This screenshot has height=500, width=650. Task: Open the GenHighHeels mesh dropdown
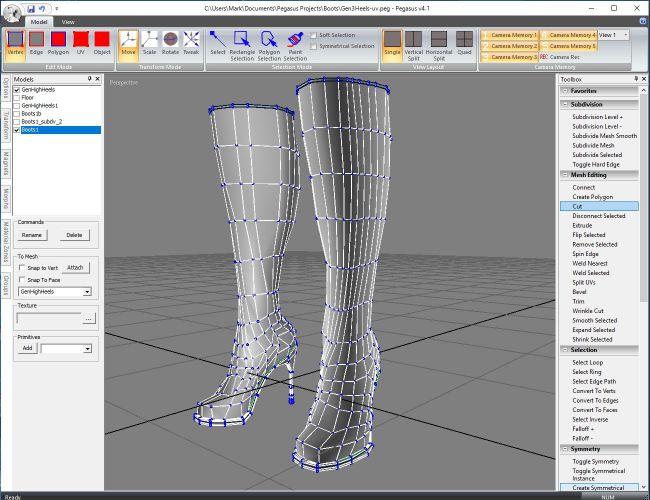(x=88, y=292)
